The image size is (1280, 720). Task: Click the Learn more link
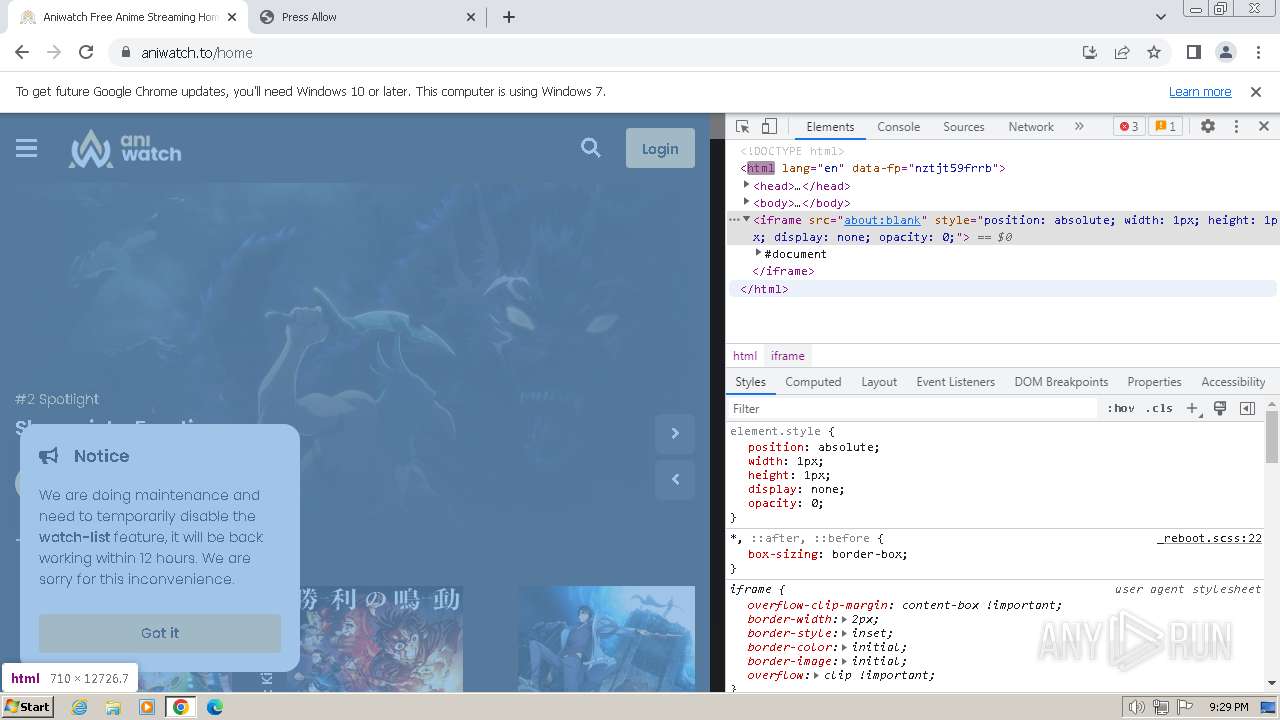tap(1200, 91)
